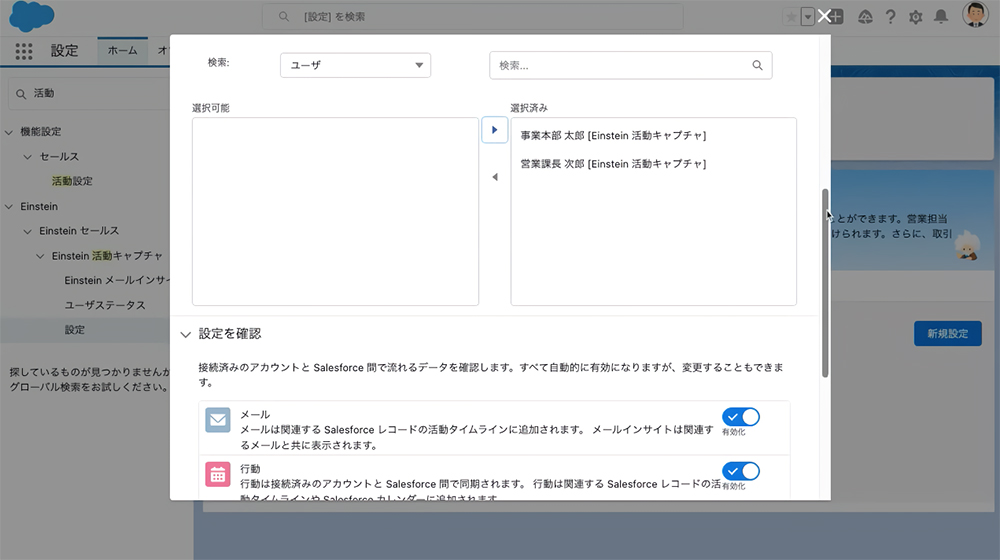This screenshot has height=560, width=1000.
Task: Move selection left with the arrow button
Action: click(x=494, y=177)
